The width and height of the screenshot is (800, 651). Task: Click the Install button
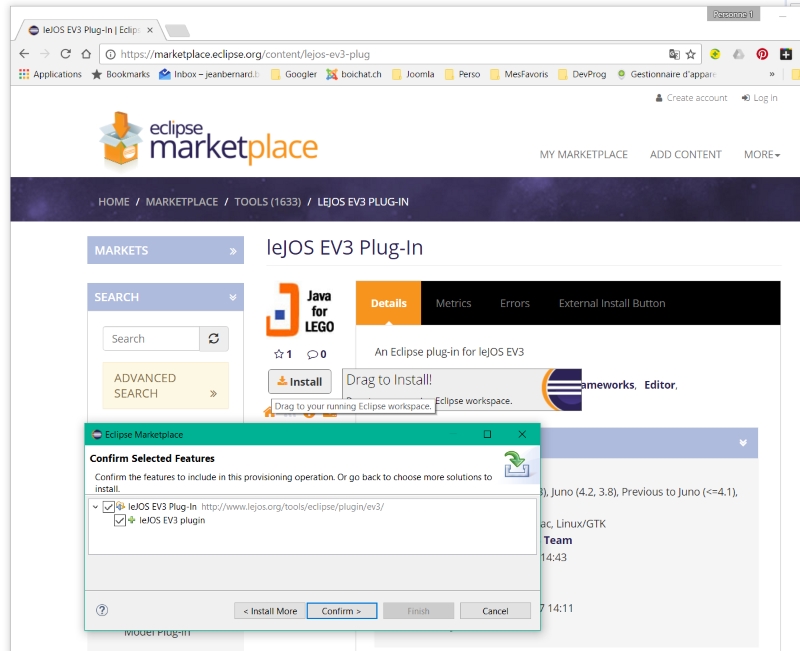click(299, 381)
